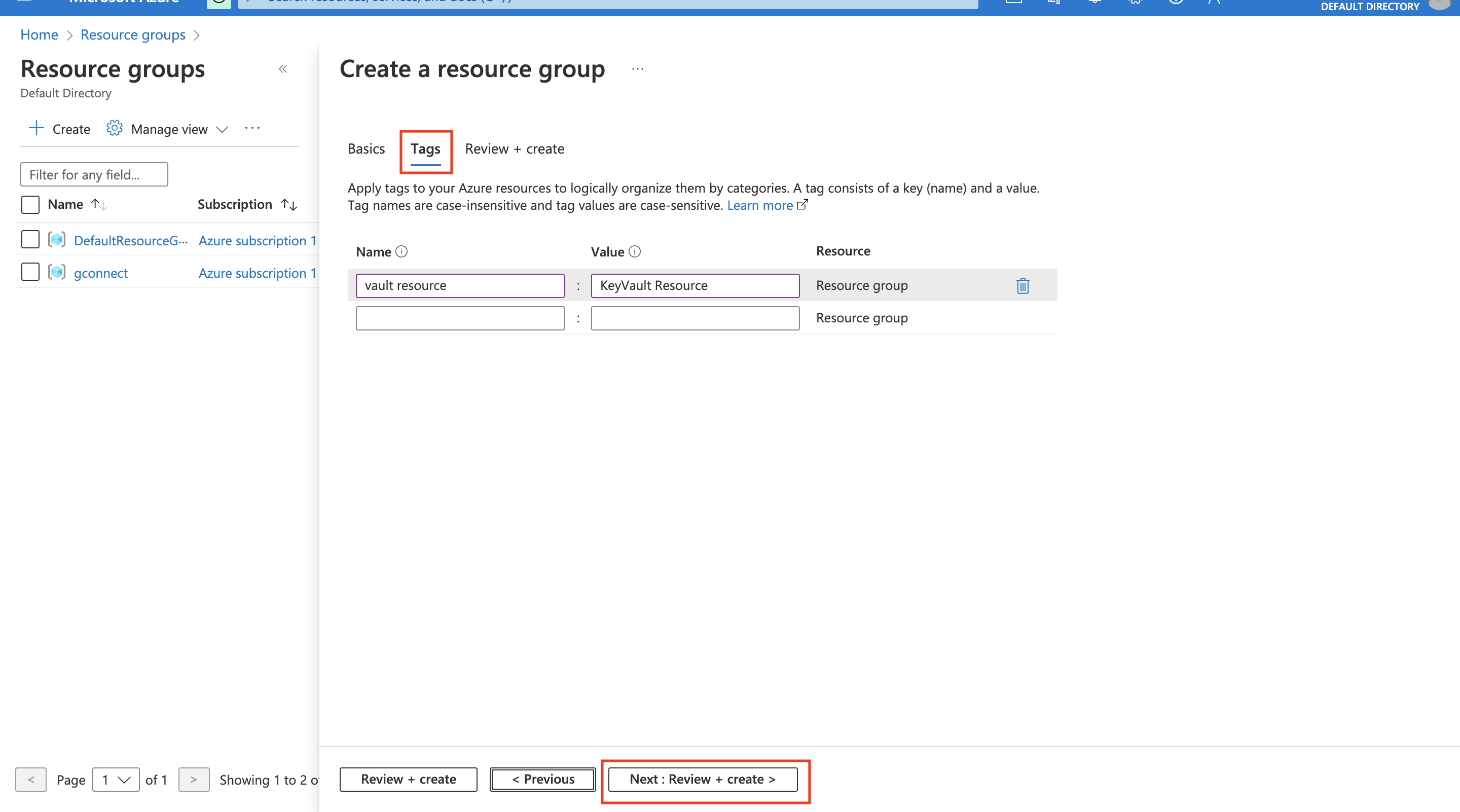Screen dimensions: 1460x812
Task: Delete the vault resource tag row
Action: pyautogui.click(x=1023, y=285)
